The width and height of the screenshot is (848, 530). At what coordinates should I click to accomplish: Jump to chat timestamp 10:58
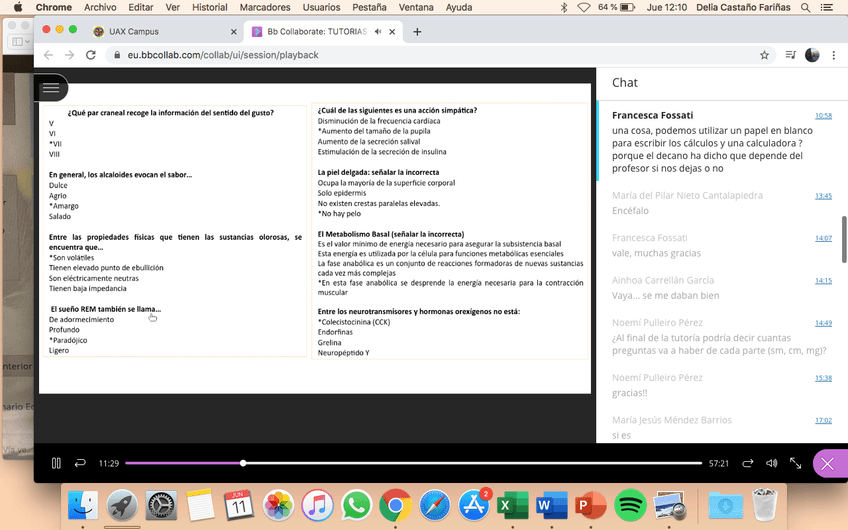coord(823,116)
